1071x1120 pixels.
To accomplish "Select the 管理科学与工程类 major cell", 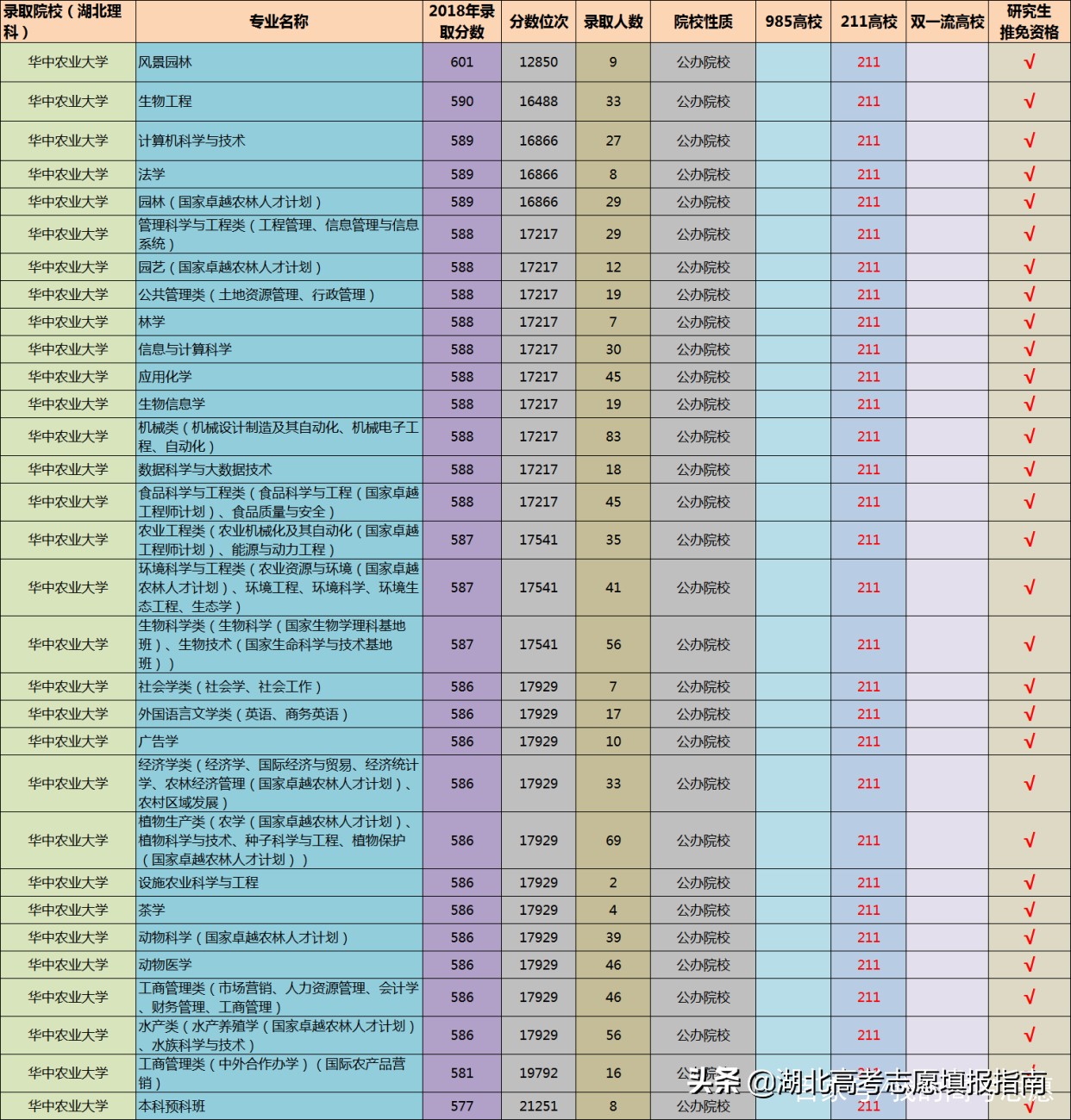I will point(279,235).
